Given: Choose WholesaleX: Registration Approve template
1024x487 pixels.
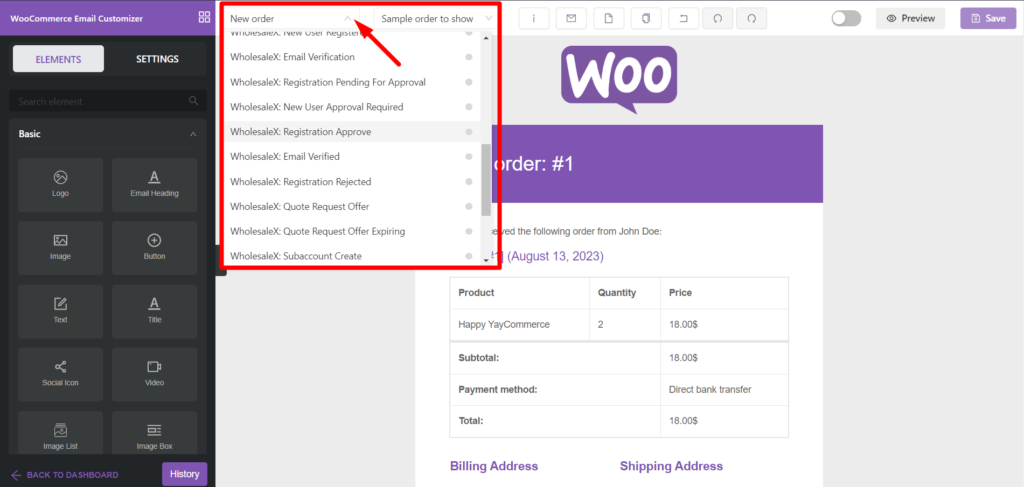Looking at the screenshot, I should (x=351, y=132).
